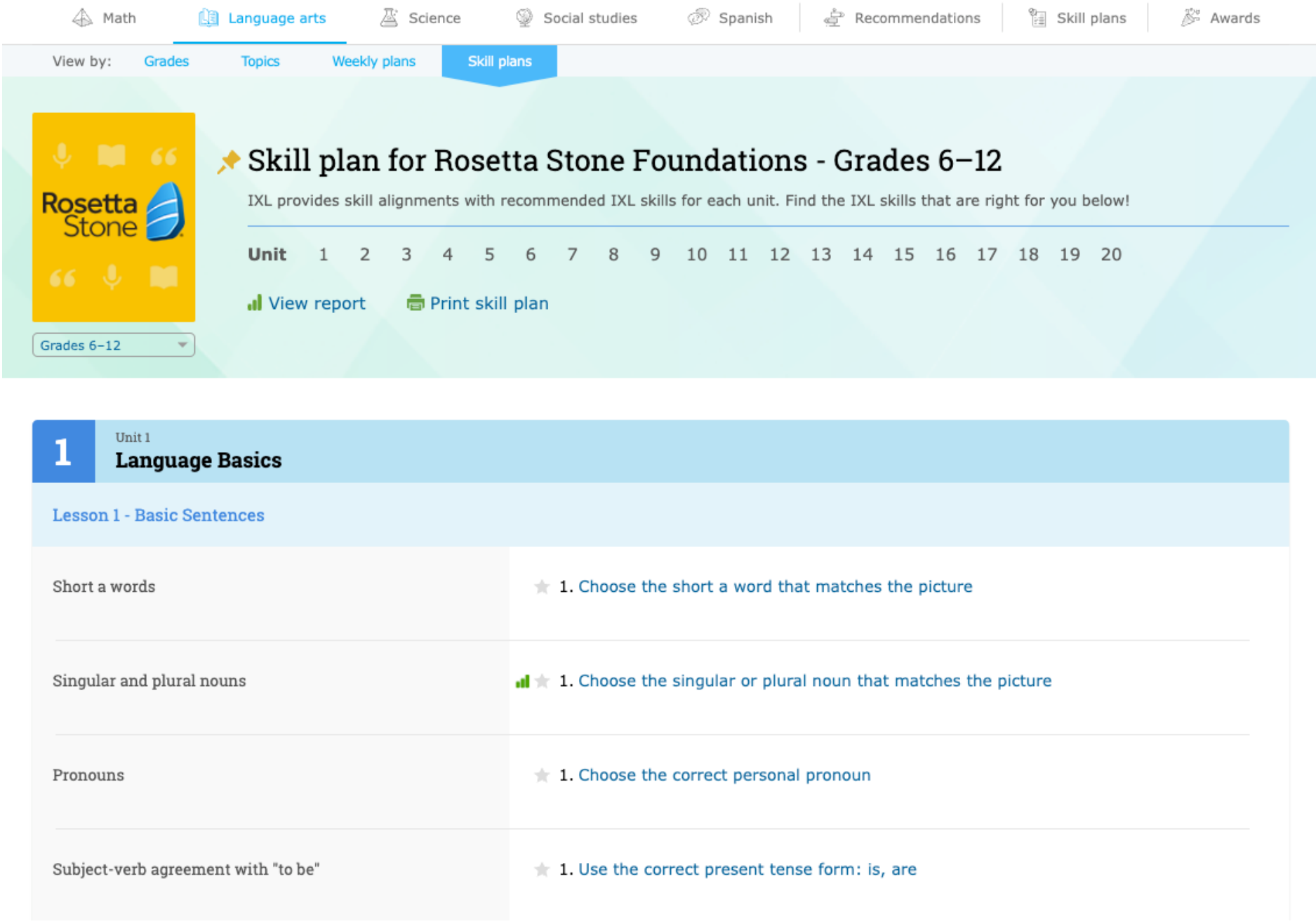Star the personal pronoun skill
Viewport: 1316px width, 924px height.
(542, 775)
